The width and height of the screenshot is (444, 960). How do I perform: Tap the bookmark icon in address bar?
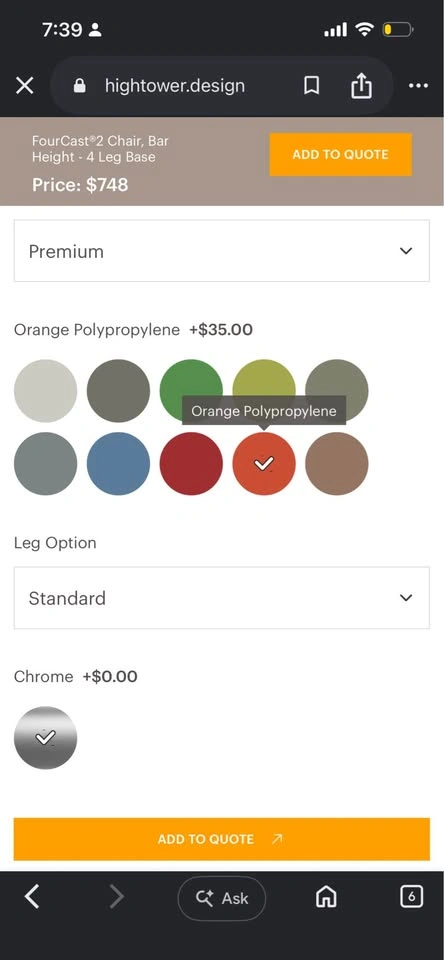pos(312,86)
